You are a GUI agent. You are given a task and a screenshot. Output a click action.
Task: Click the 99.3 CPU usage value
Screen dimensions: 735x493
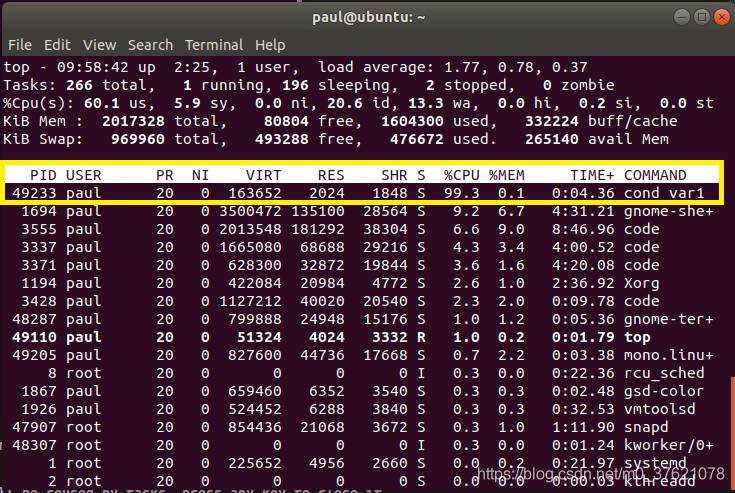(462, 193)
